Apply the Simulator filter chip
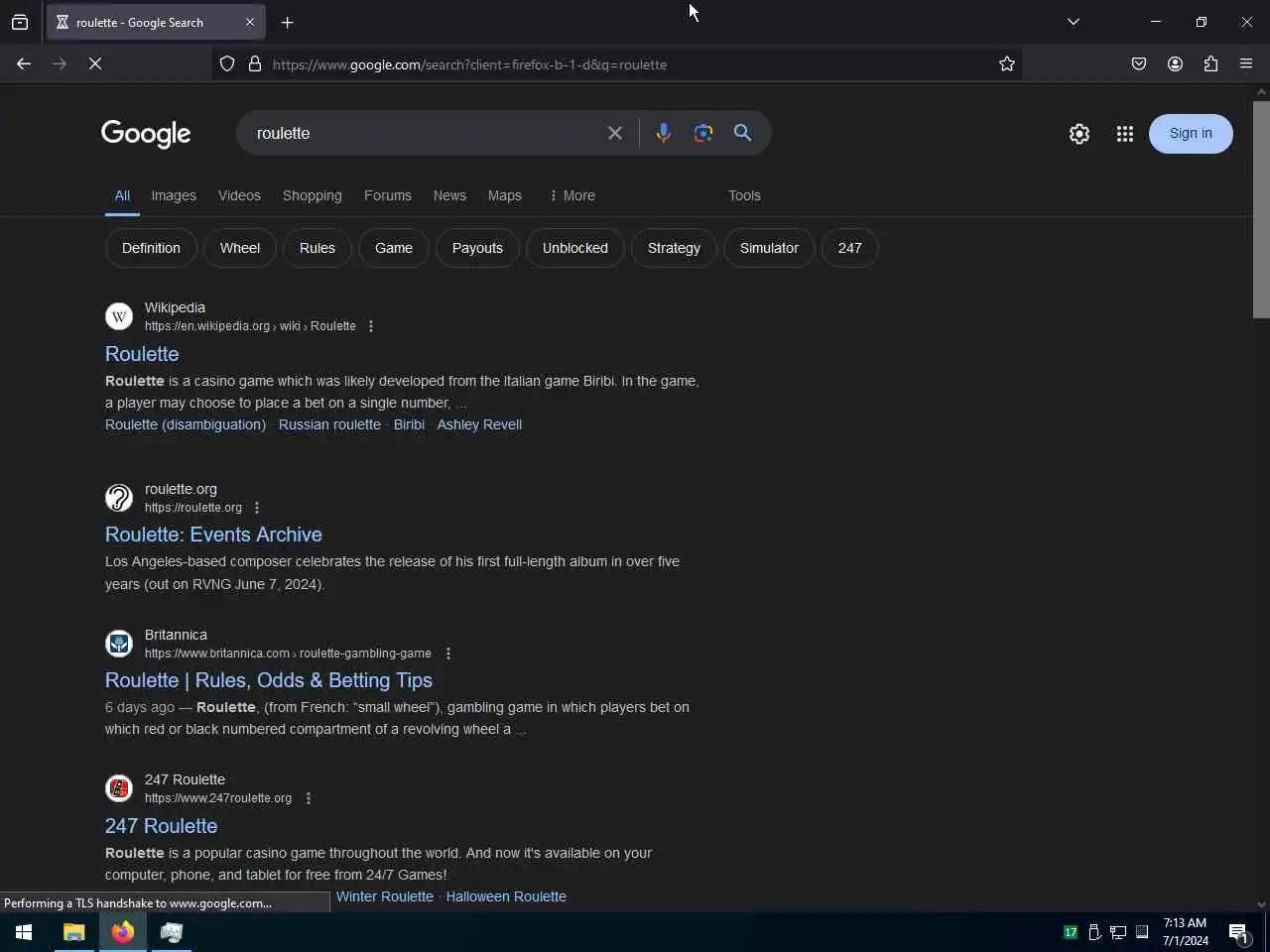The width and height of the screenshot is (1270, 952). (769, 248)
